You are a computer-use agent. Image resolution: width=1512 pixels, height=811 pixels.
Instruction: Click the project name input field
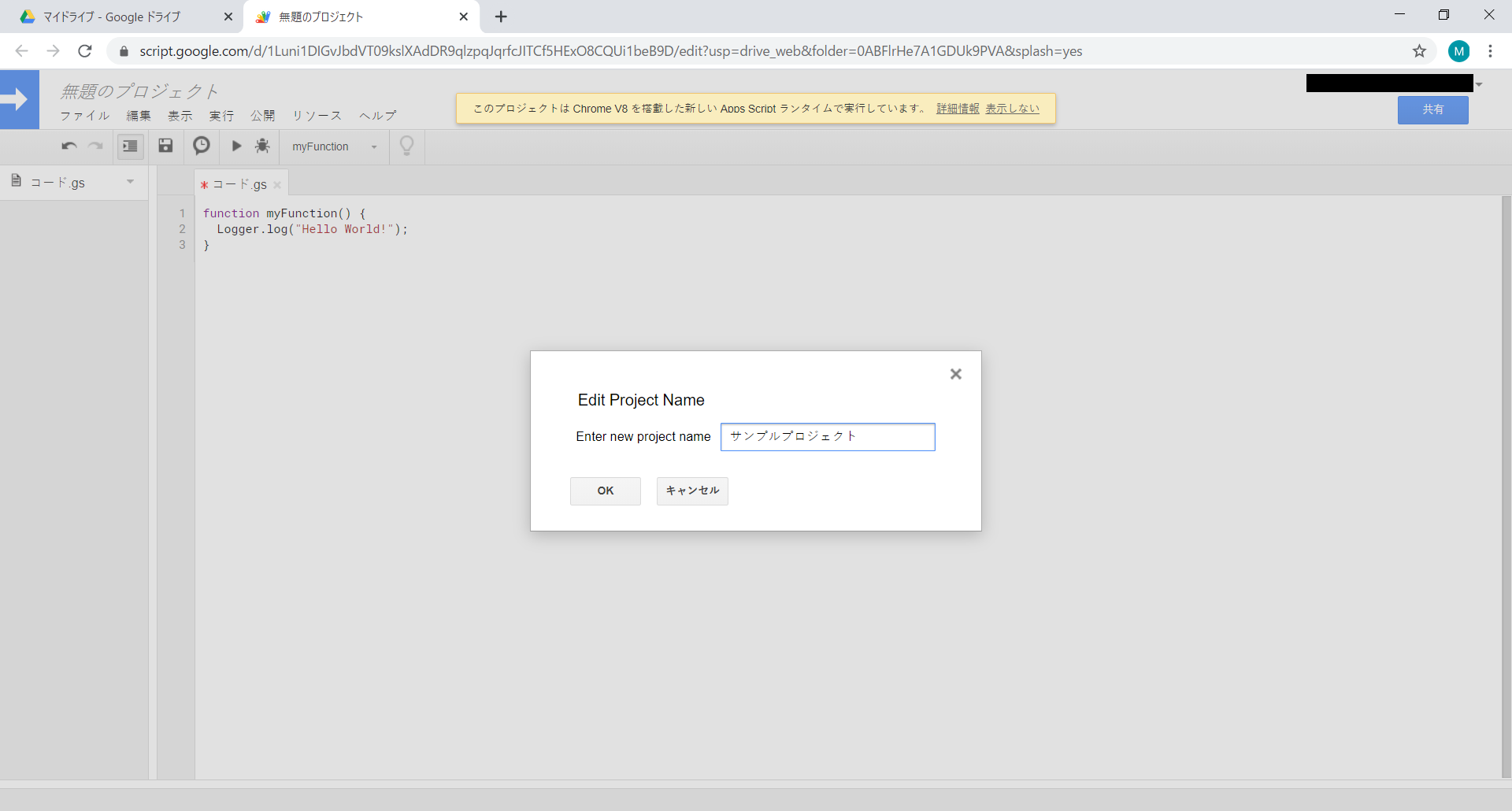tap(828, 437)
